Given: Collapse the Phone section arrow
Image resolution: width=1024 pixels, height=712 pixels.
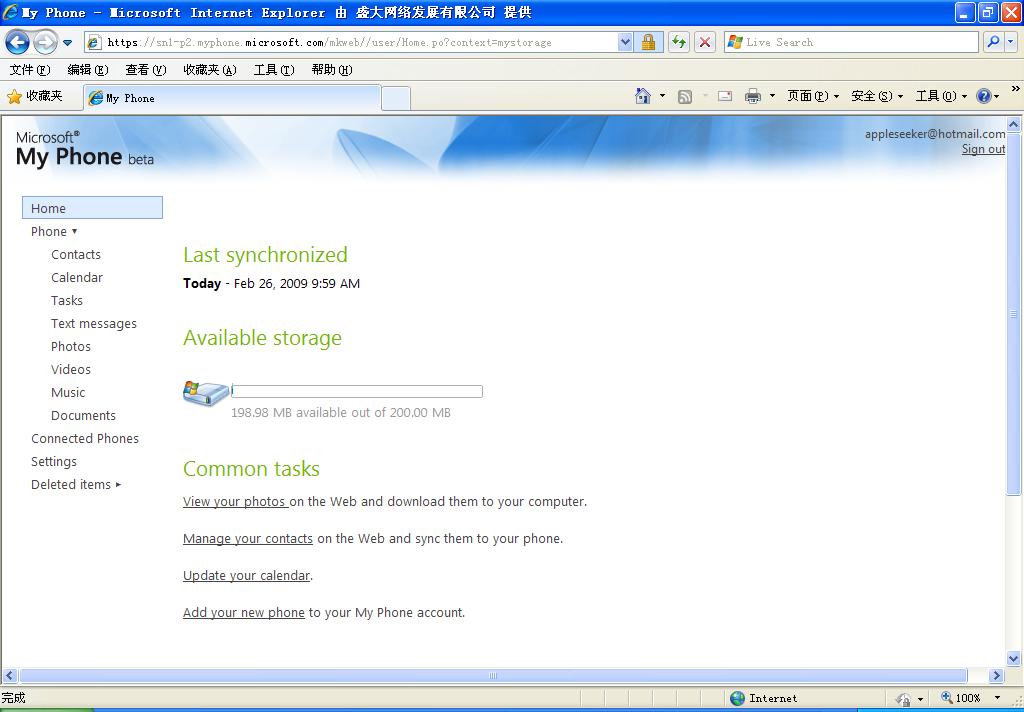Looking at the screenshot, I should click(x=74, y=231).
